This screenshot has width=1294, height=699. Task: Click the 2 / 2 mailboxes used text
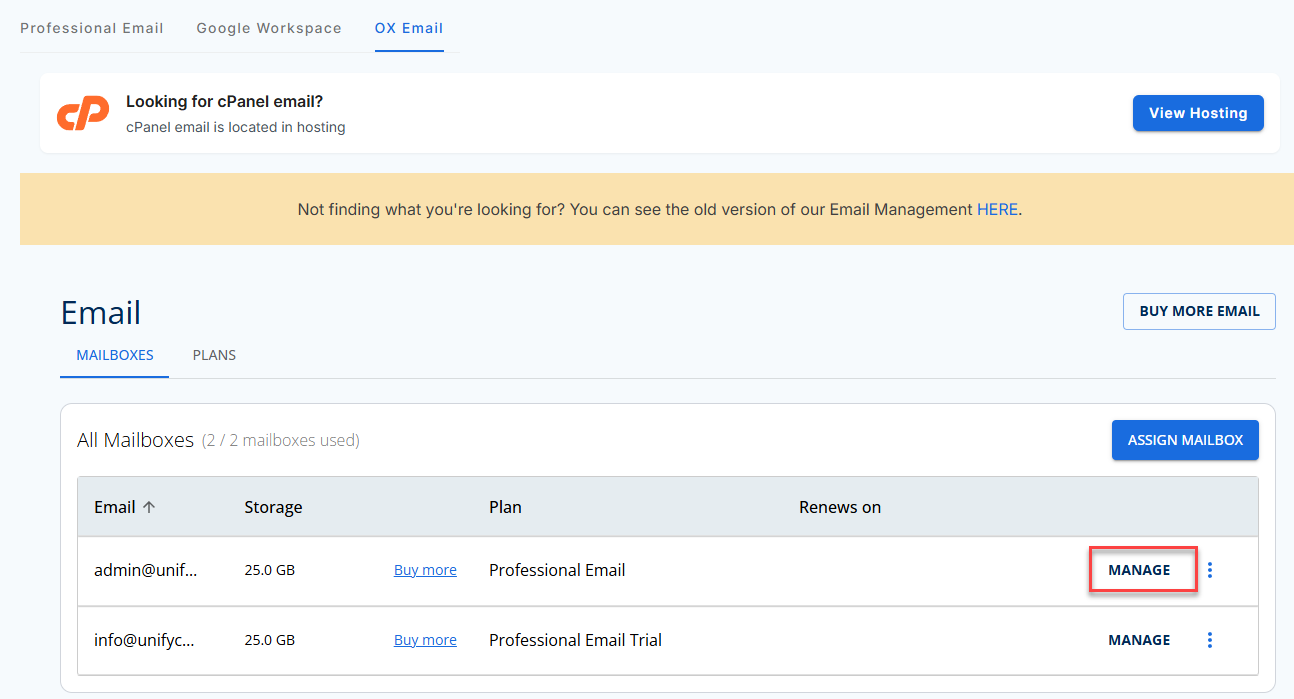point(281,440)
